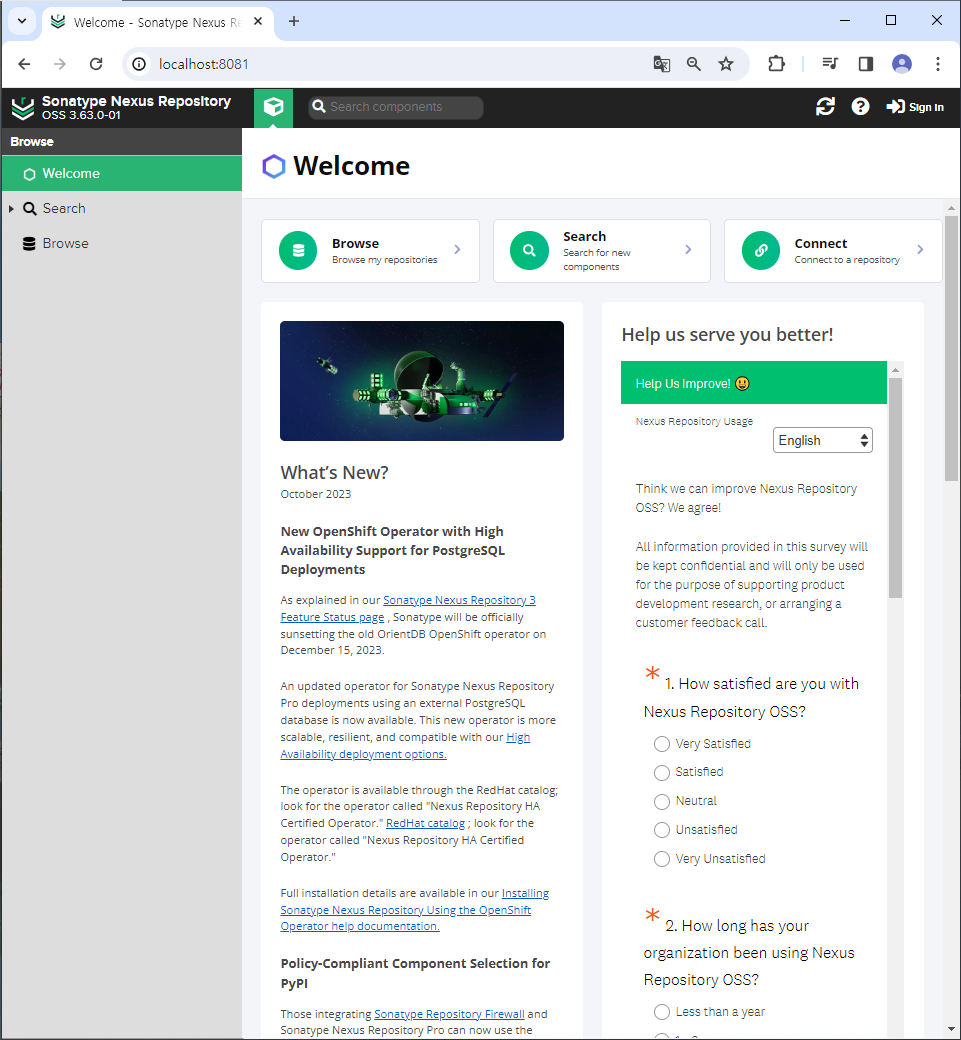Click the main page scrollbar down arrow
Viewport: 961px width, 1040px height.
click(x=951, y=1029)
